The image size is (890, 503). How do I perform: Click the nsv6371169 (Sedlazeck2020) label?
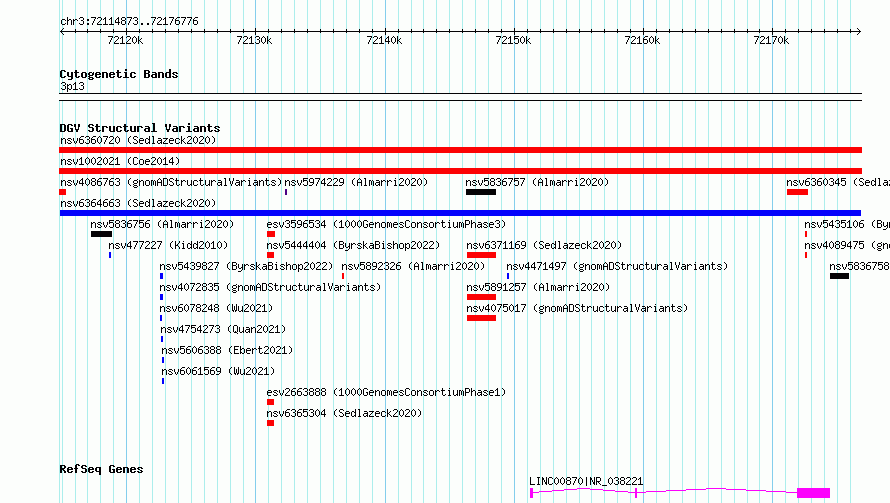point(544,245)
